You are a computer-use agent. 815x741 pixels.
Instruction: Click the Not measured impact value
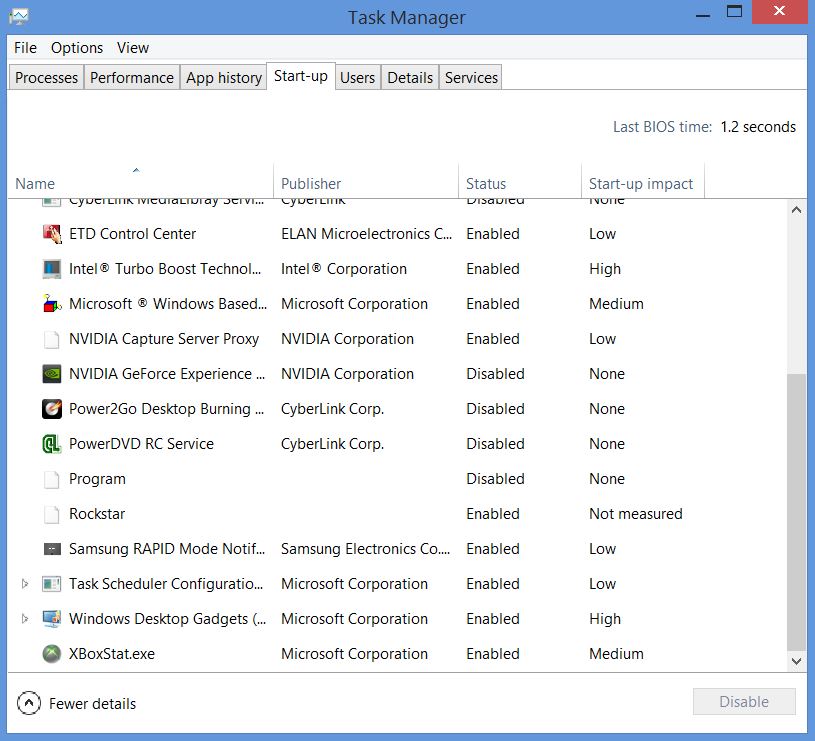coord(636,514)
